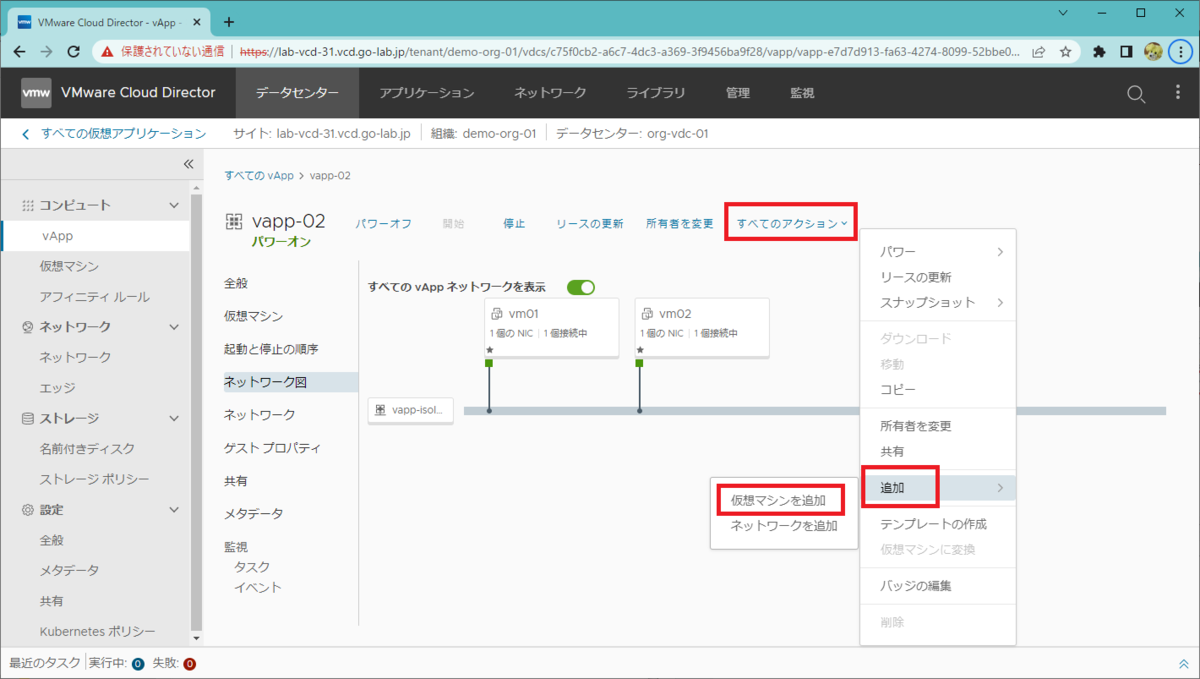Viewport: 1200px width, 679px height.
Task: Open a new browser tab
Action: (229, 21)
